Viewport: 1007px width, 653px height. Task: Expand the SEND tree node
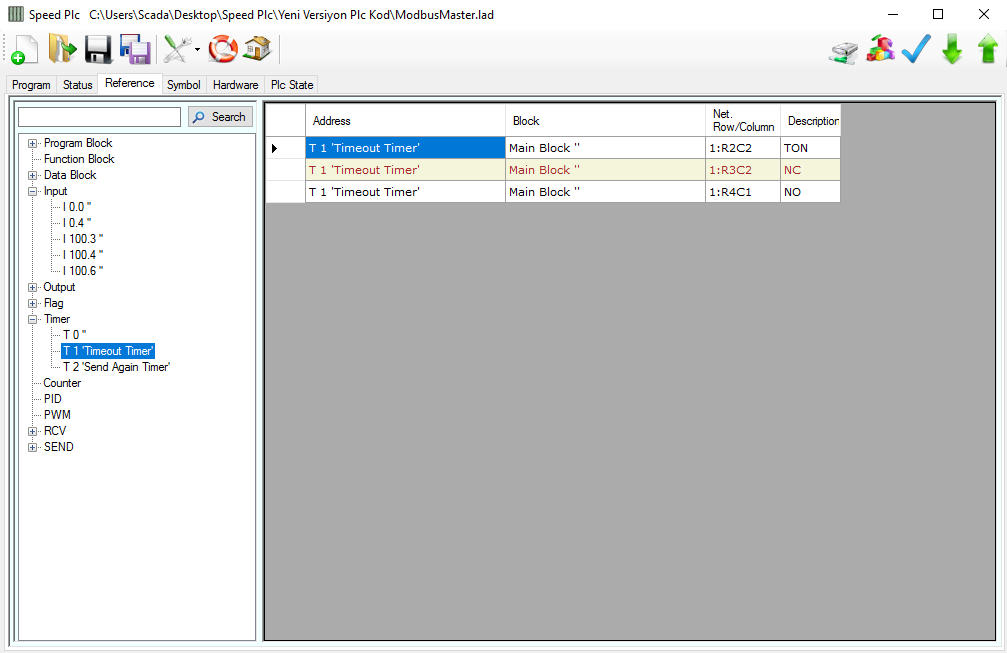33,447
